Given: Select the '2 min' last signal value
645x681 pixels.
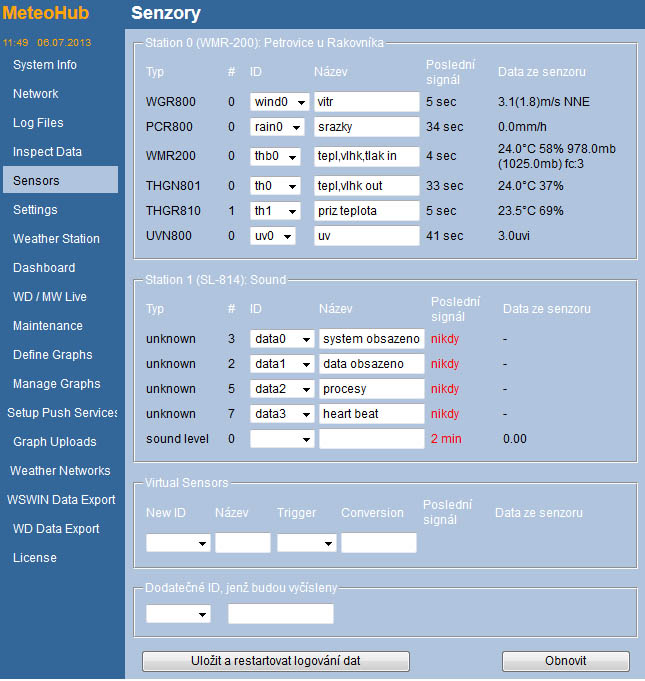Looking at the screenshot, I should pyautogui.click(x=446, y=439).
